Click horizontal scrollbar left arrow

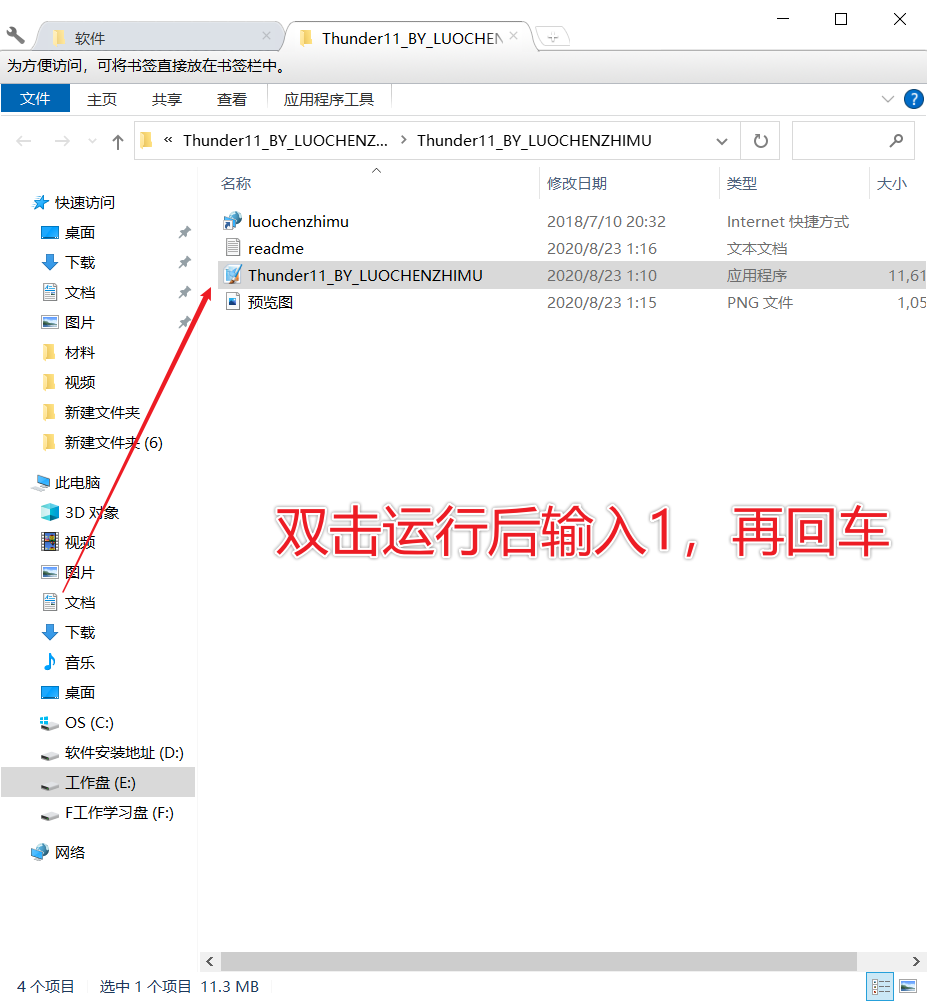pyautogui.click(x=209, y=961)
